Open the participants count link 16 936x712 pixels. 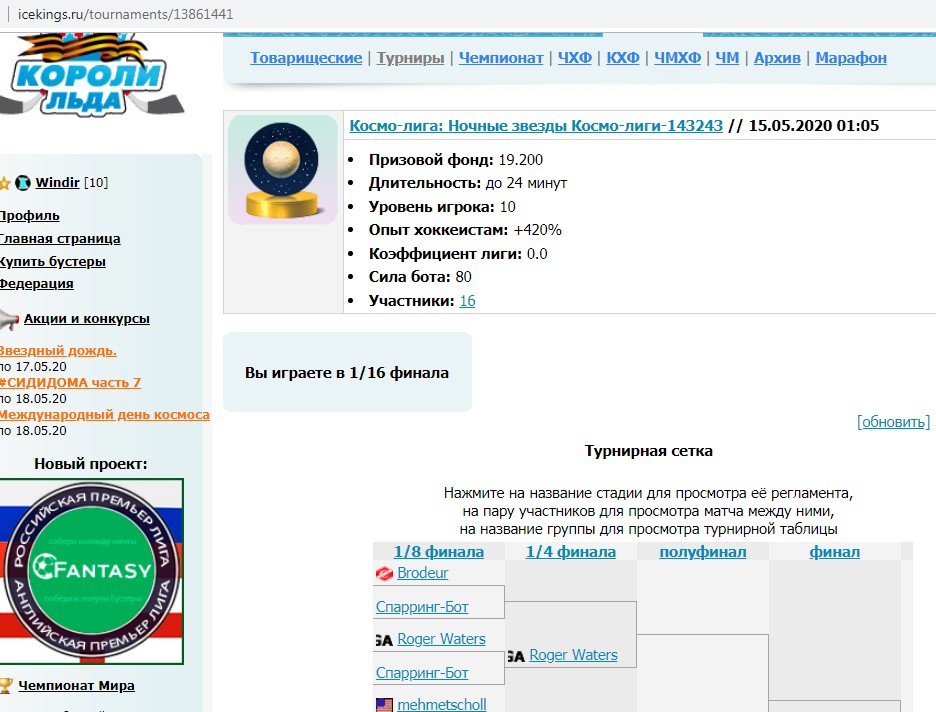(x=467, y=301)
